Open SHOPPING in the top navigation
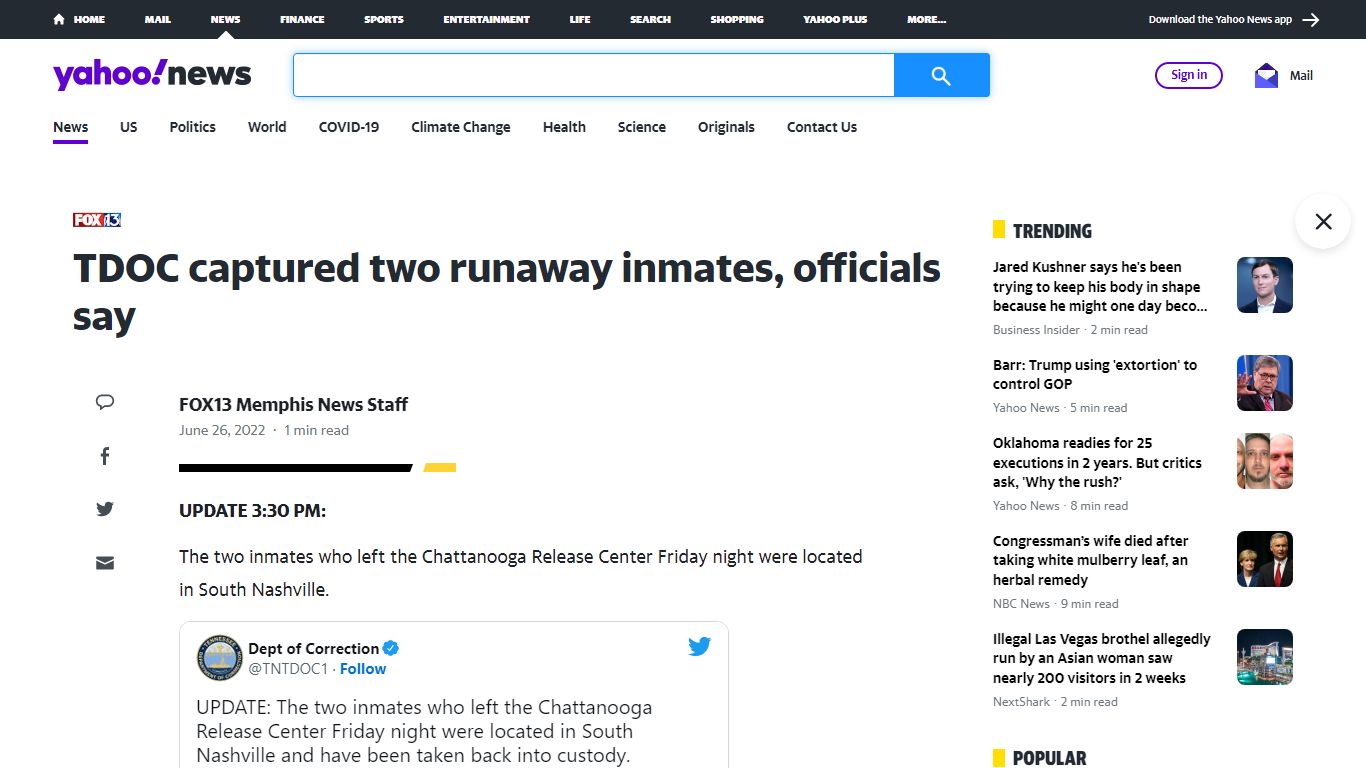 pos(737,19)
